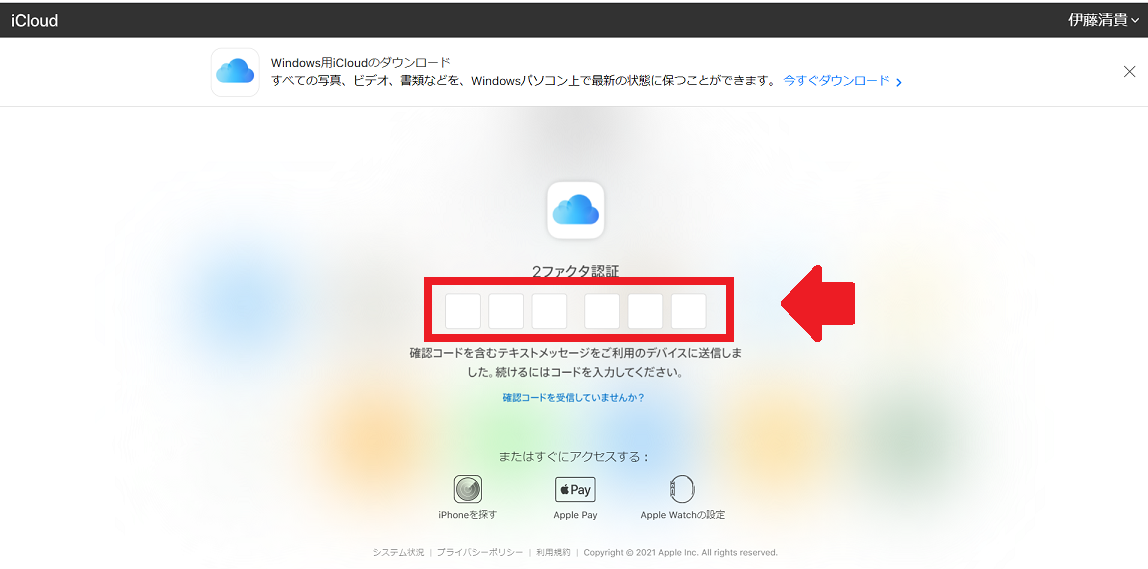1148x569 pixels.
Task: Open the iPhoneを探す radar icon
Action: [x=468, y=488]
